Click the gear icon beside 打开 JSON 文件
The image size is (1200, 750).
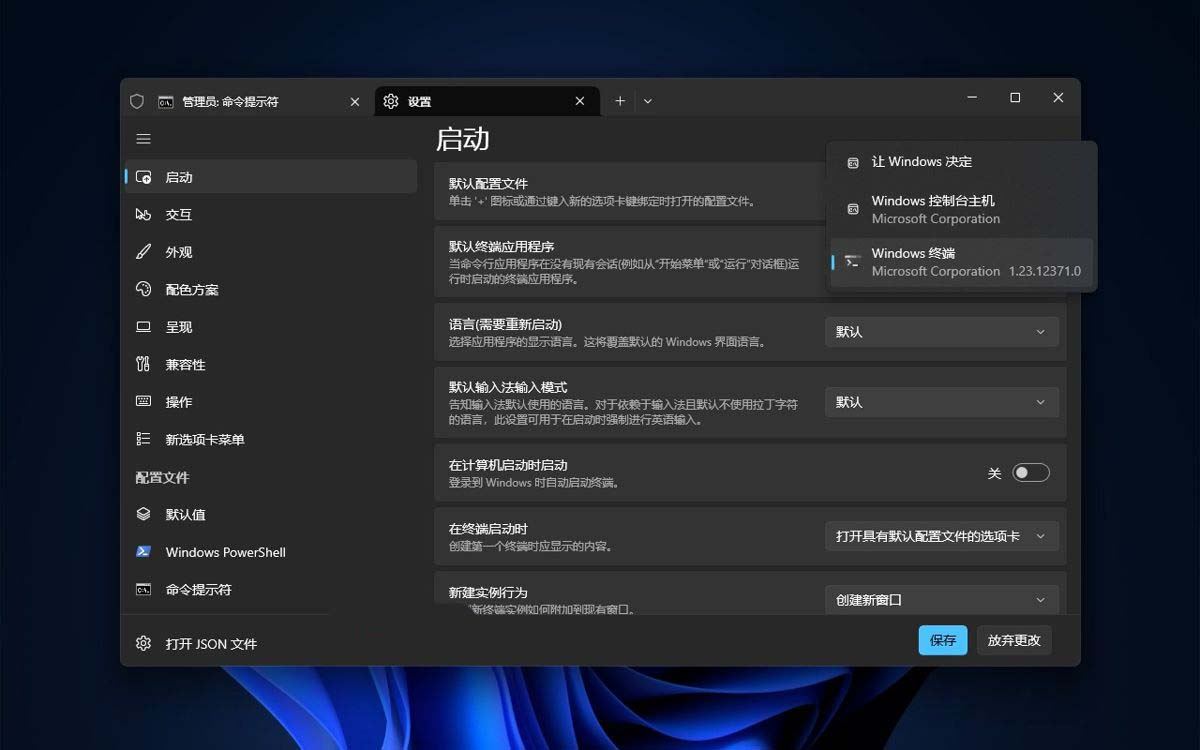(x=144, y=643)
